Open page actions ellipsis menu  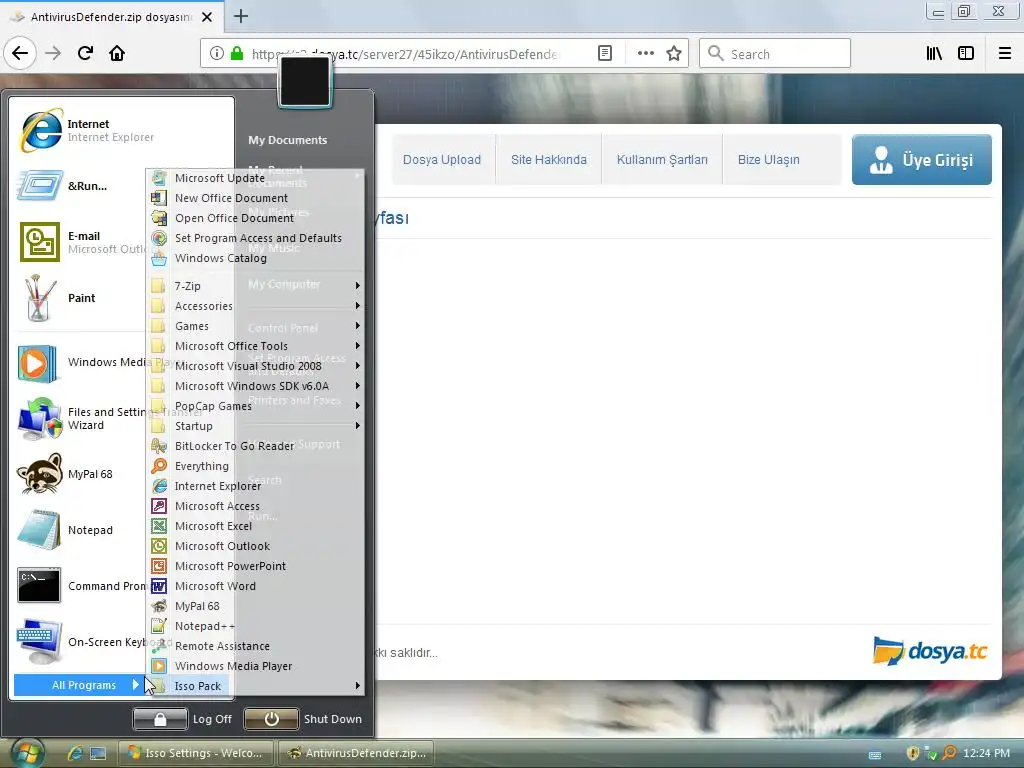(645, 54)
